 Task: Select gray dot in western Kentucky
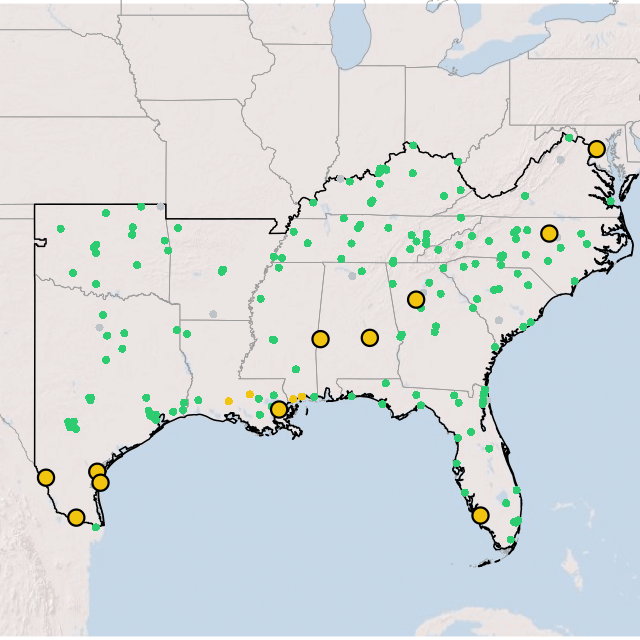tap(340, 178)
